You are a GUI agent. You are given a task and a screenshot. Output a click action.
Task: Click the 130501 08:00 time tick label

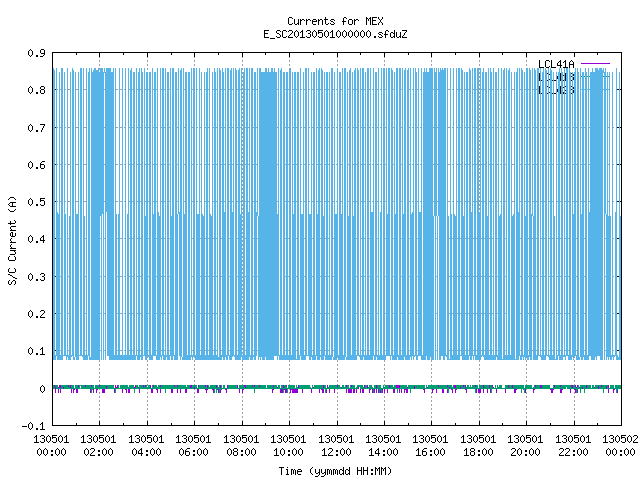[241, 446]
